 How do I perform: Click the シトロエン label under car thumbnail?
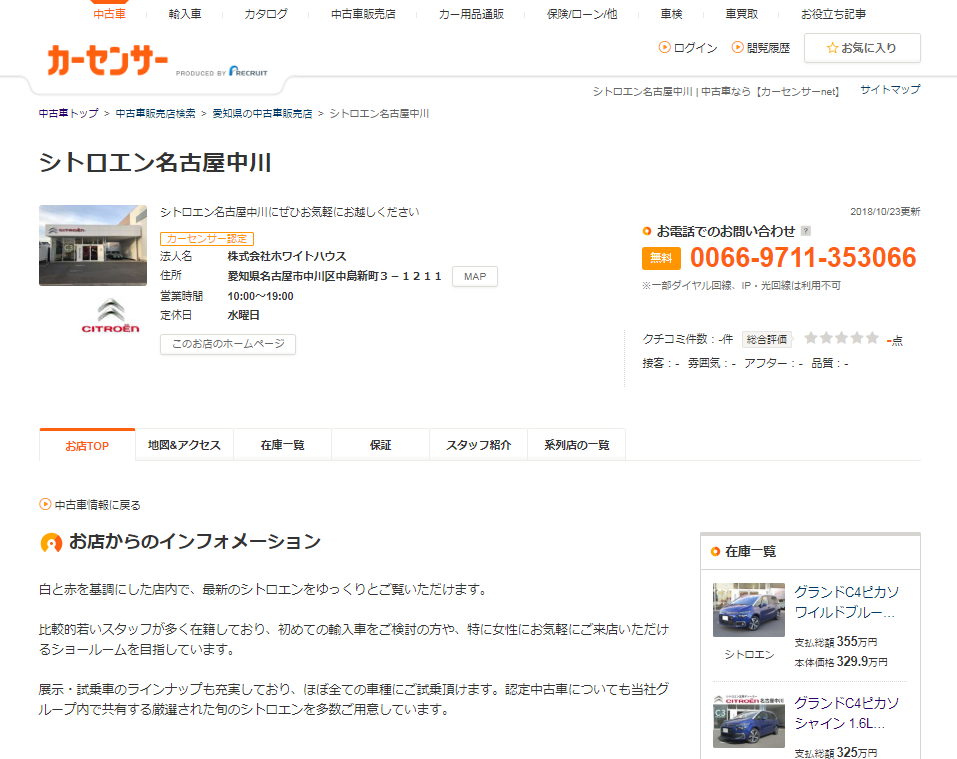[749, 654]
